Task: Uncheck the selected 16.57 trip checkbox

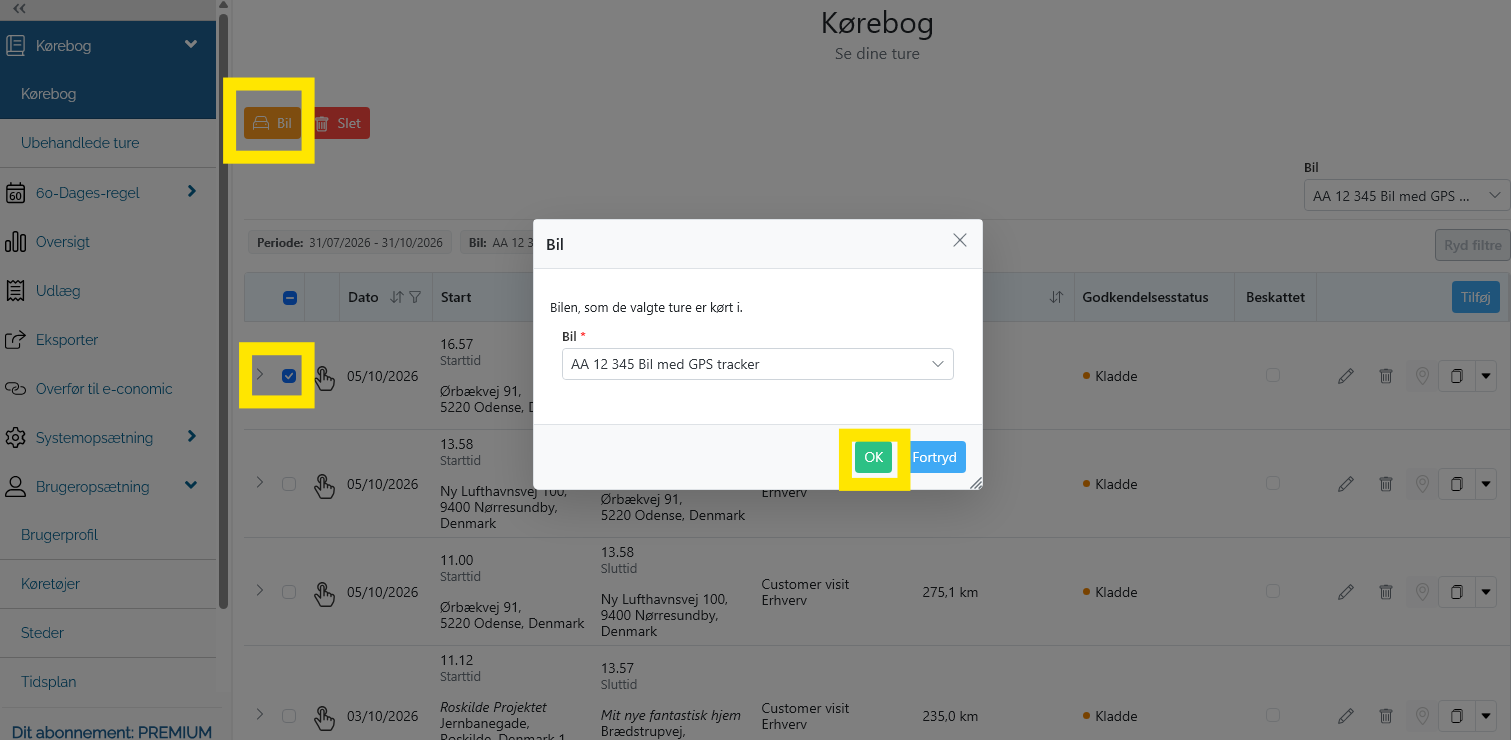Action: [289, 376]
